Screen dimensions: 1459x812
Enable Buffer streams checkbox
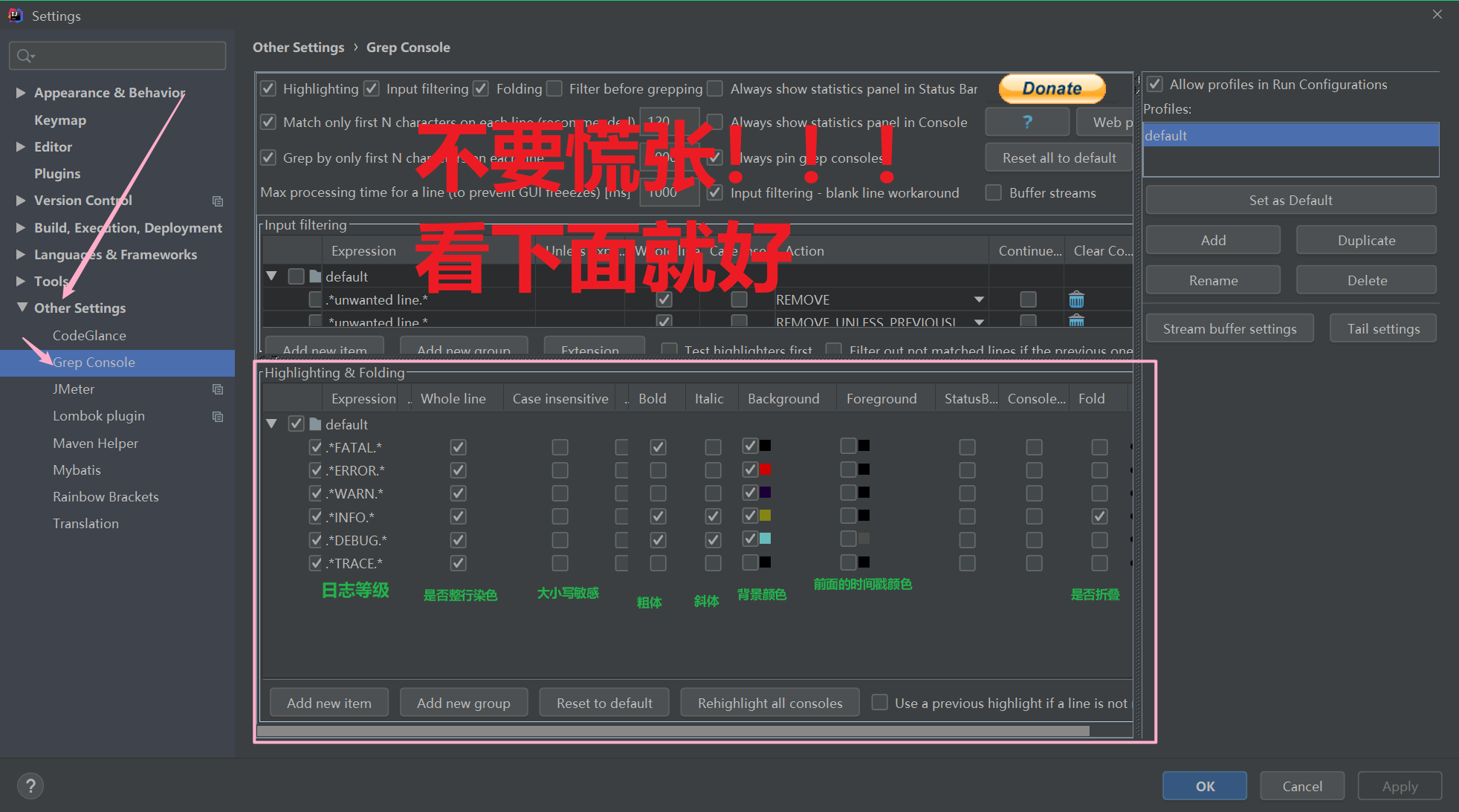(x=993, y=193)
